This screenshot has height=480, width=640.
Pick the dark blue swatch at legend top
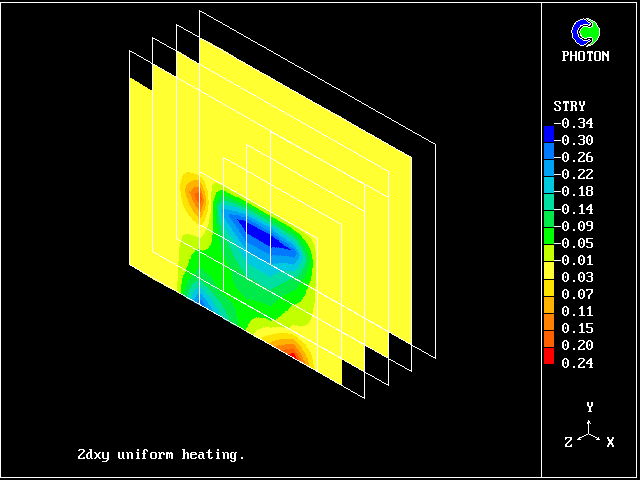[x=548, y=132]
